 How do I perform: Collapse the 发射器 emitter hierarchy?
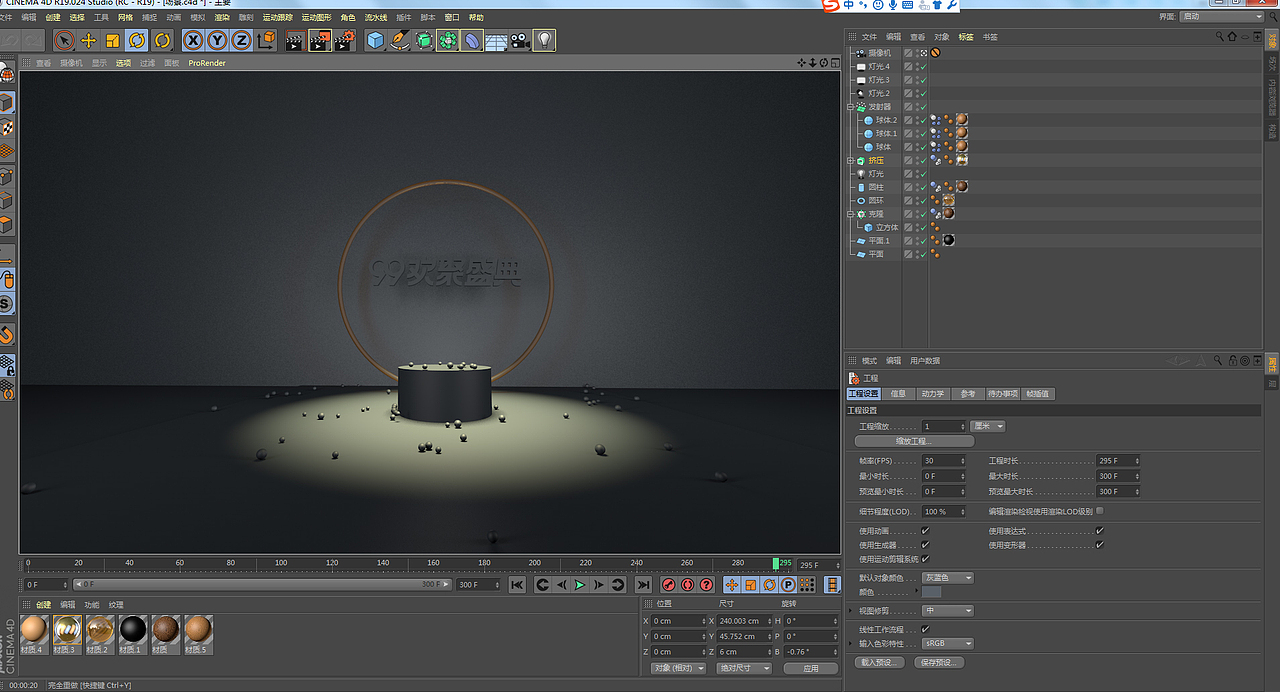(851, 107)
